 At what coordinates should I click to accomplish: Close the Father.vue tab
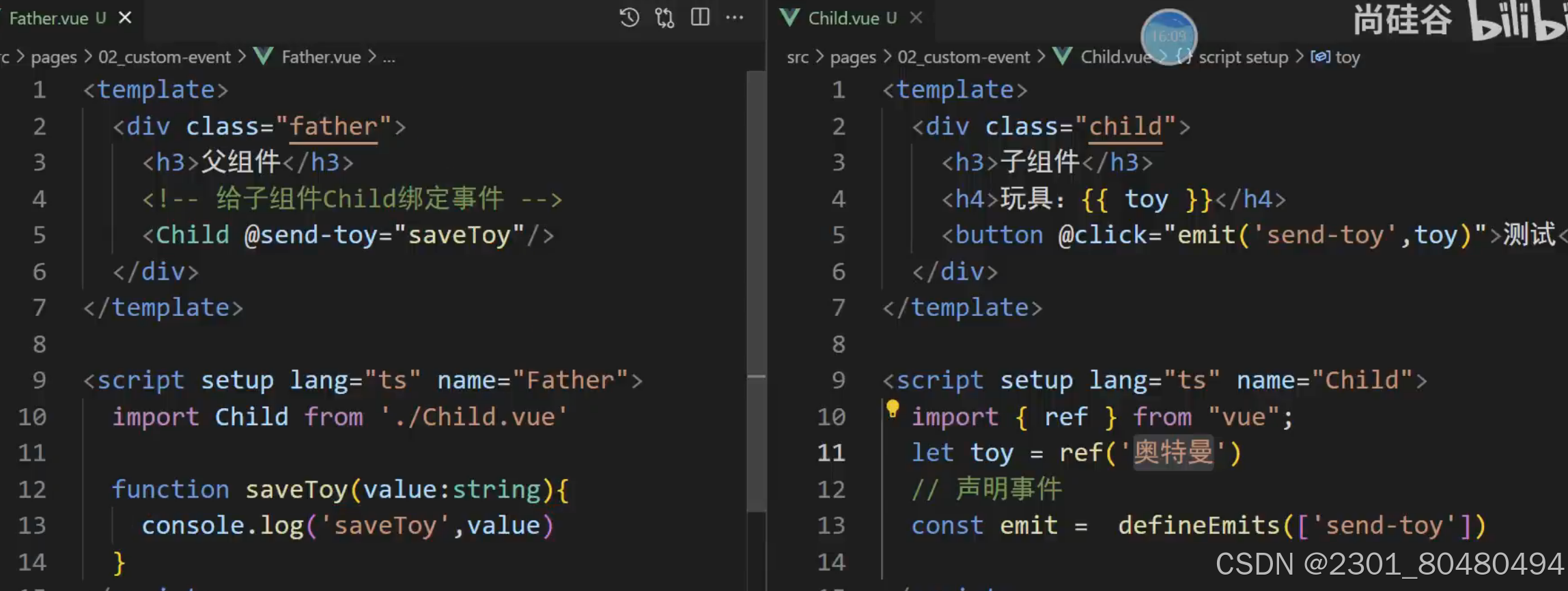pos(125,18)
